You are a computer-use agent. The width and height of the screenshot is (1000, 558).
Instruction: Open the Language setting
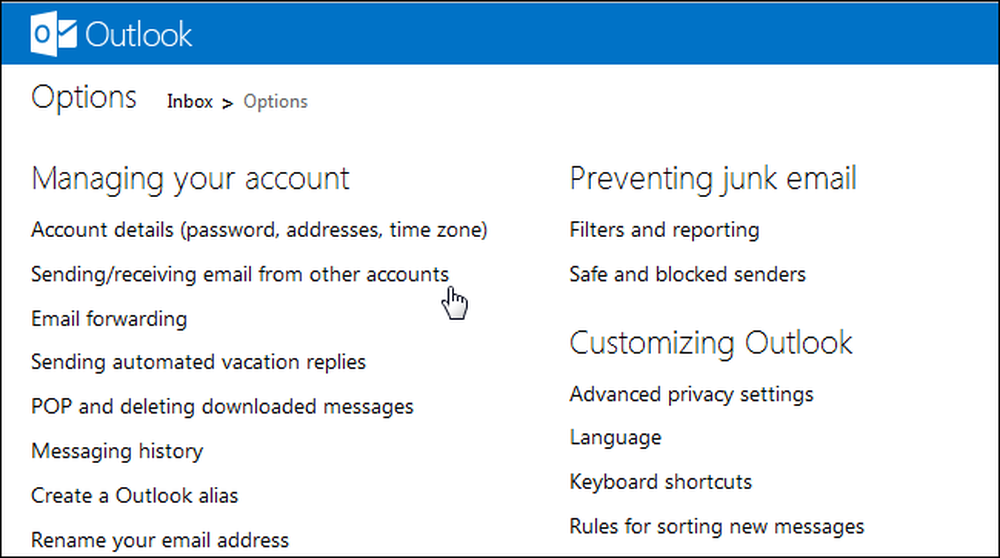coord(615,438)
